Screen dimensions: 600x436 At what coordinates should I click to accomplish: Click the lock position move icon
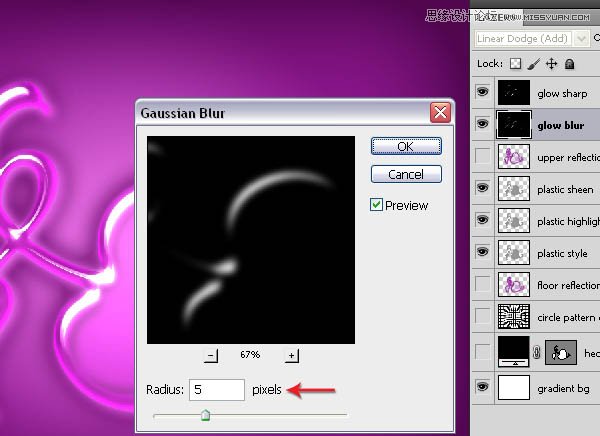click(x=551, y=64)
